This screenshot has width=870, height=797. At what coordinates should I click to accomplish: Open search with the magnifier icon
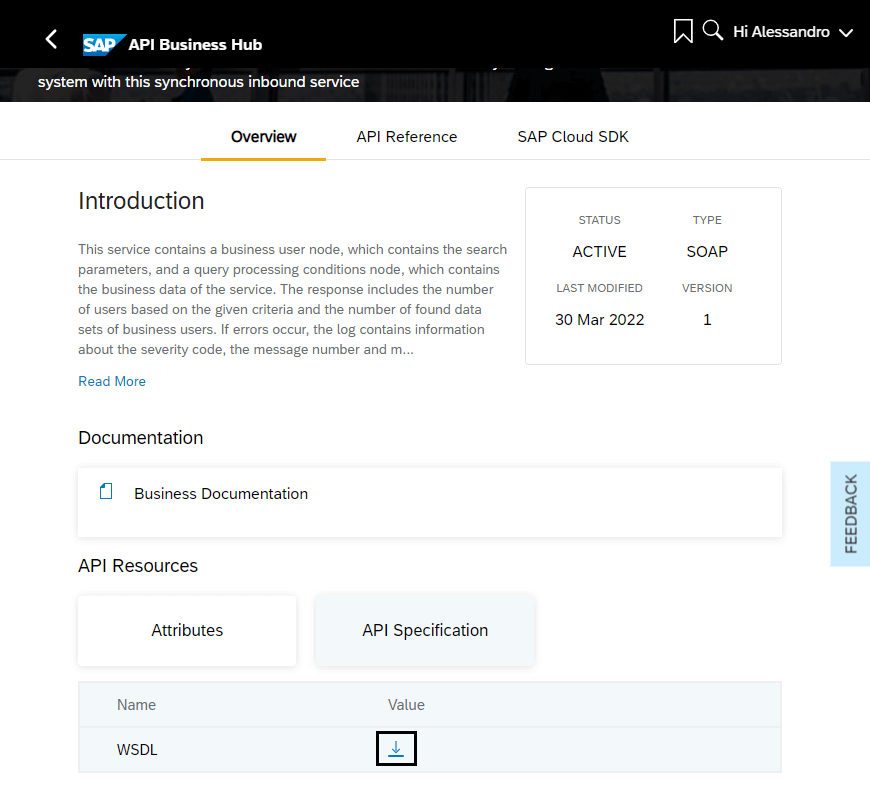point(712,31)
